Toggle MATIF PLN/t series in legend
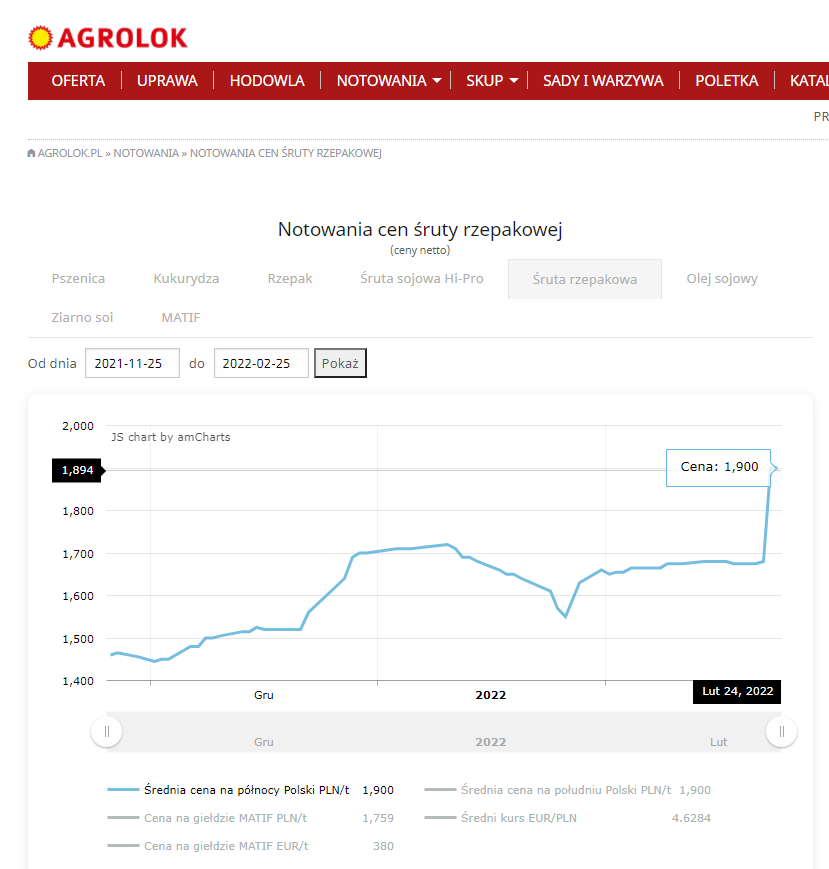The height and width of the screenshot is (869, 829). pyautogui.click(x=225, y=818)
